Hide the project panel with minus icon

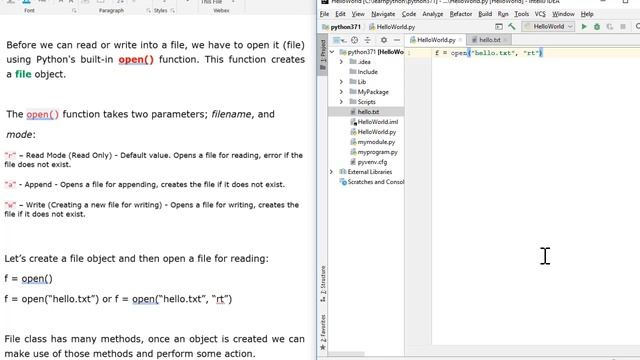pos(397,40)
